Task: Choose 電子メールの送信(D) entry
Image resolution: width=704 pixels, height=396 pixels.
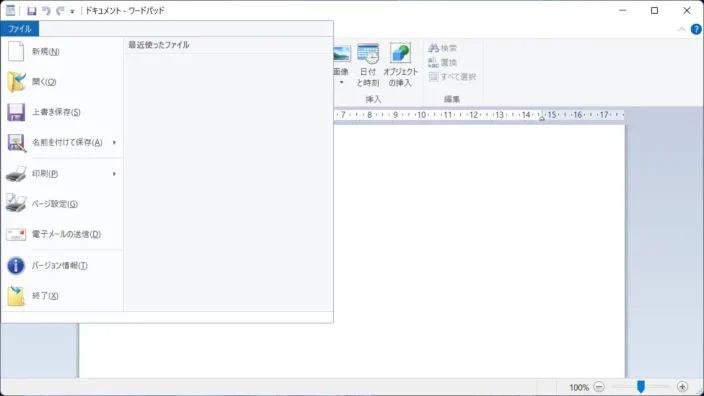Action: [x=62, y=234]
